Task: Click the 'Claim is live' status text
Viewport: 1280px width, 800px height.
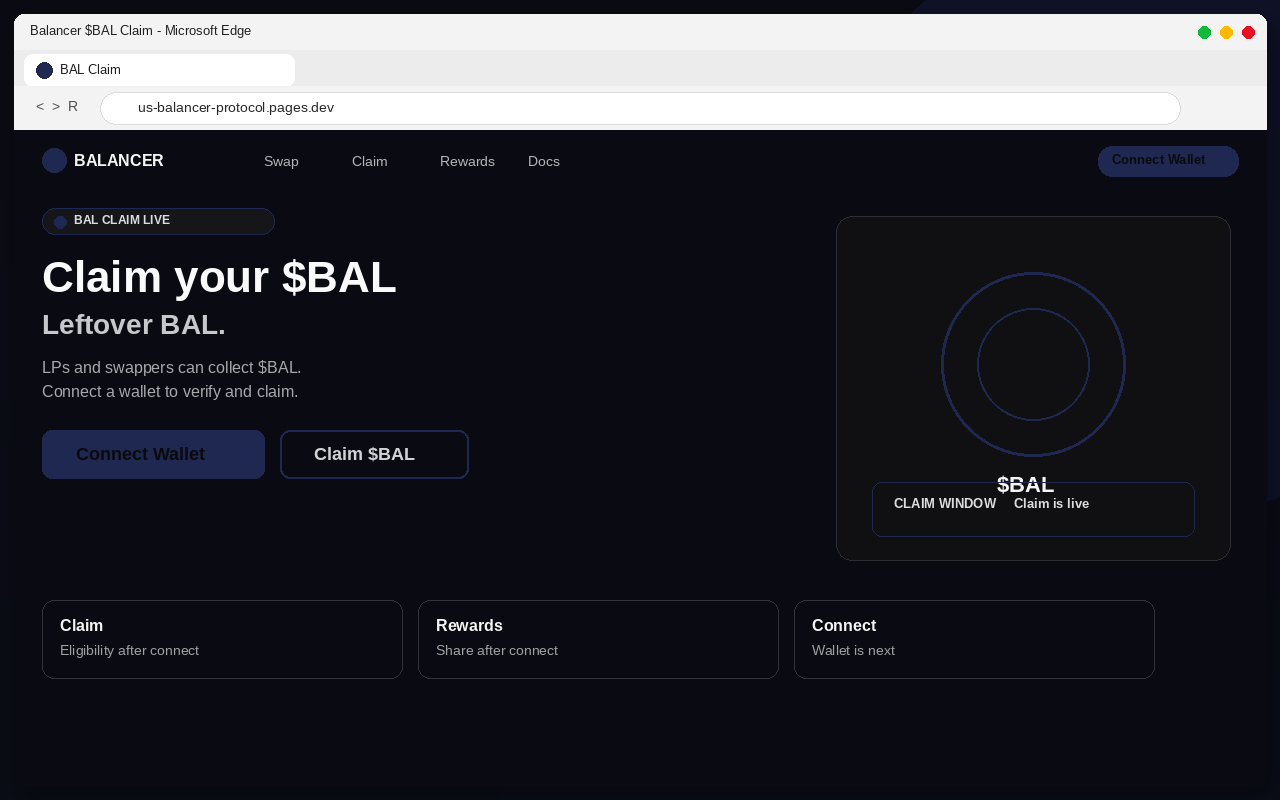Action: (x=1051, y=504)
